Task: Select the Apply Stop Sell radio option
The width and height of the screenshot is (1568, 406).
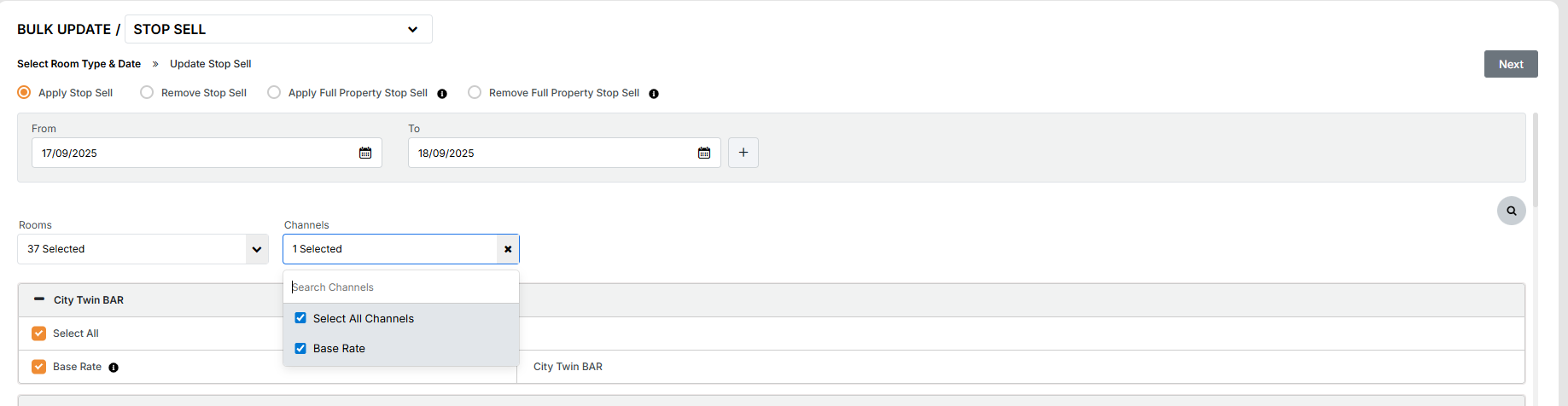Action: [x=25, y=92]
